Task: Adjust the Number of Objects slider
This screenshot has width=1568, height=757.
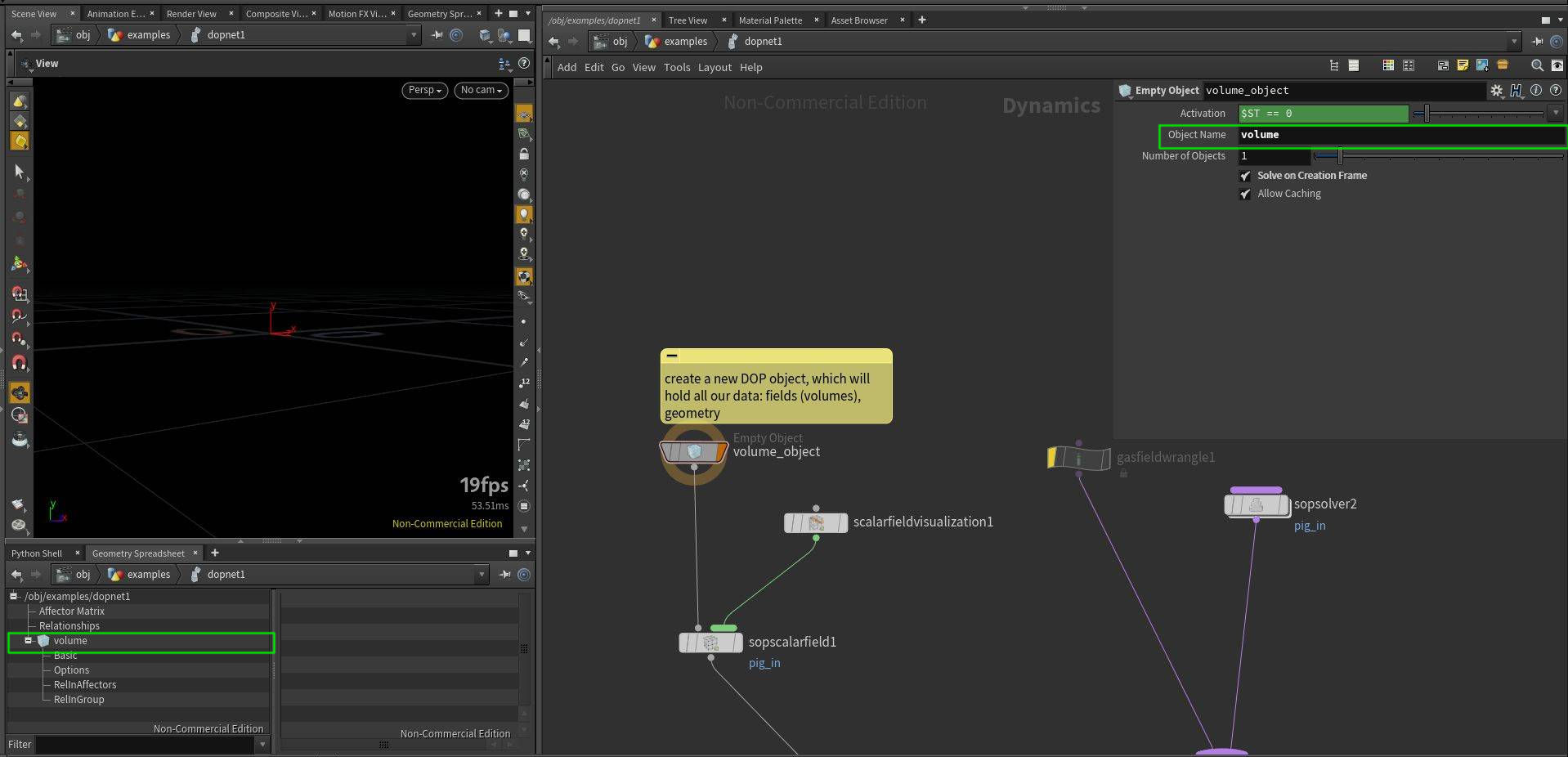Action: tap(1340, 156)
